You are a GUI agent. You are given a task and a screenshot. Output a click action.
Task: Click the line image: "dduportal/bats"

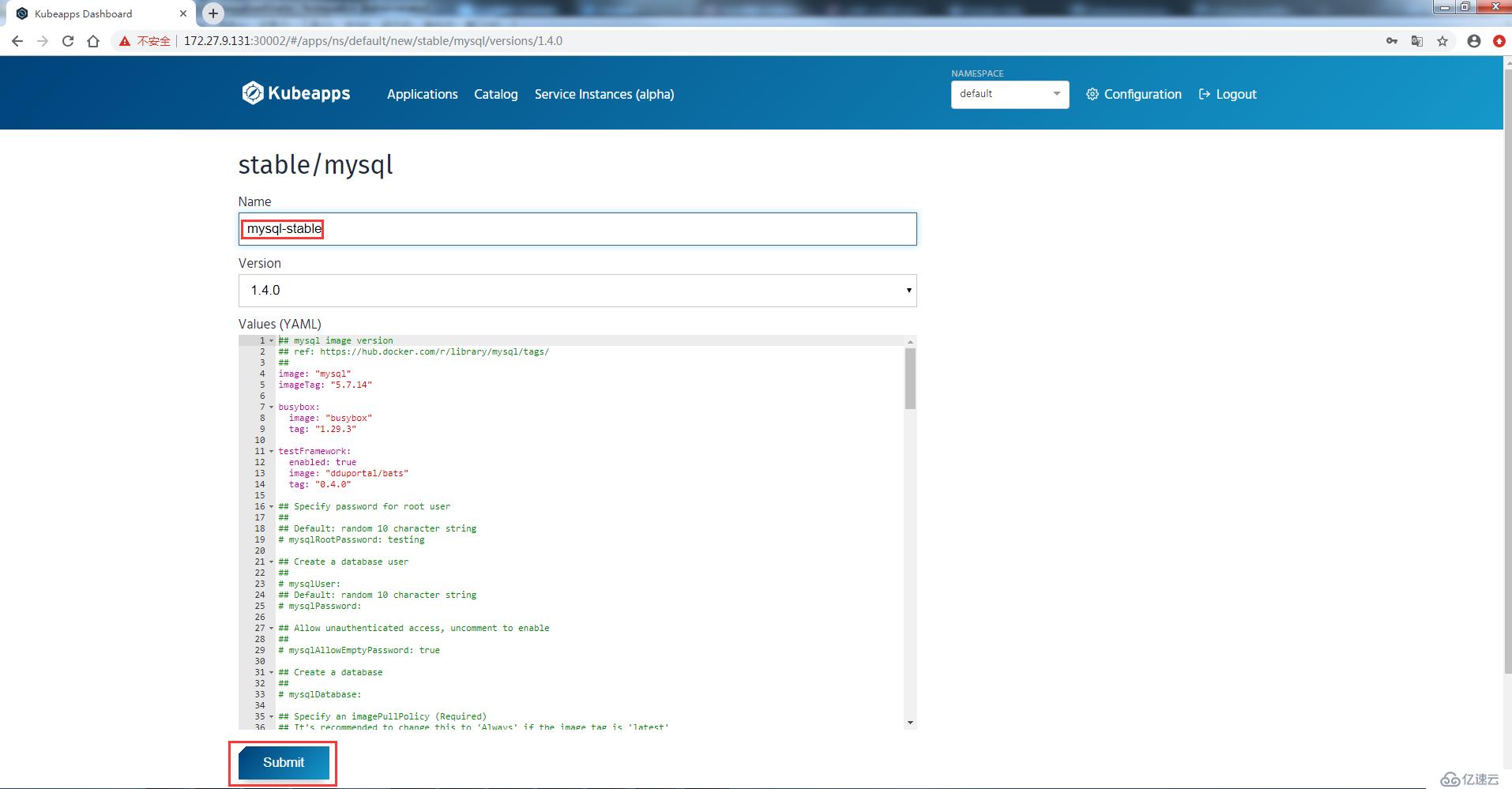348,474
